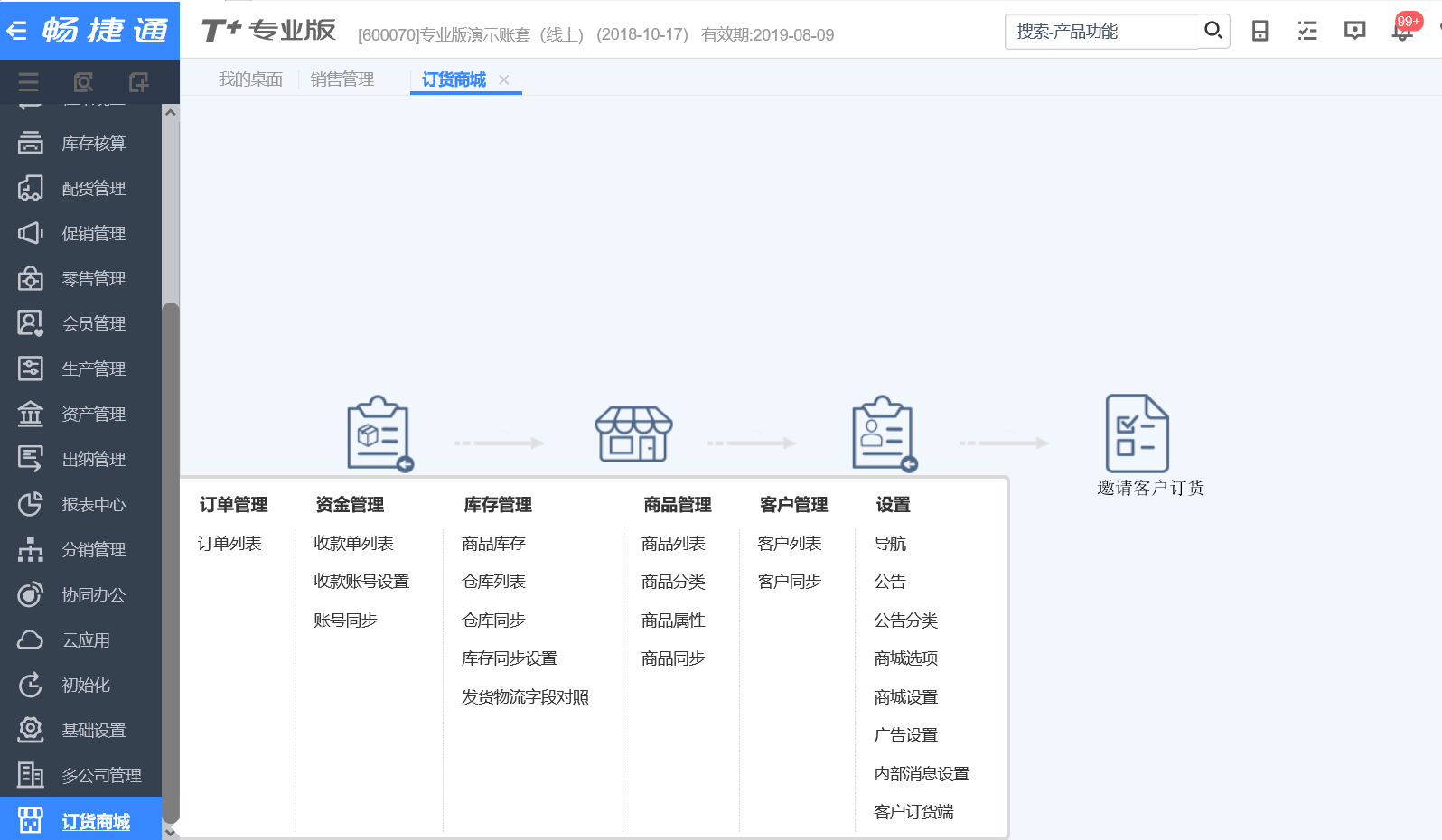Open 商城设置 link
Viewport: 1442px width, 840px height.
(x=906, y=697)
